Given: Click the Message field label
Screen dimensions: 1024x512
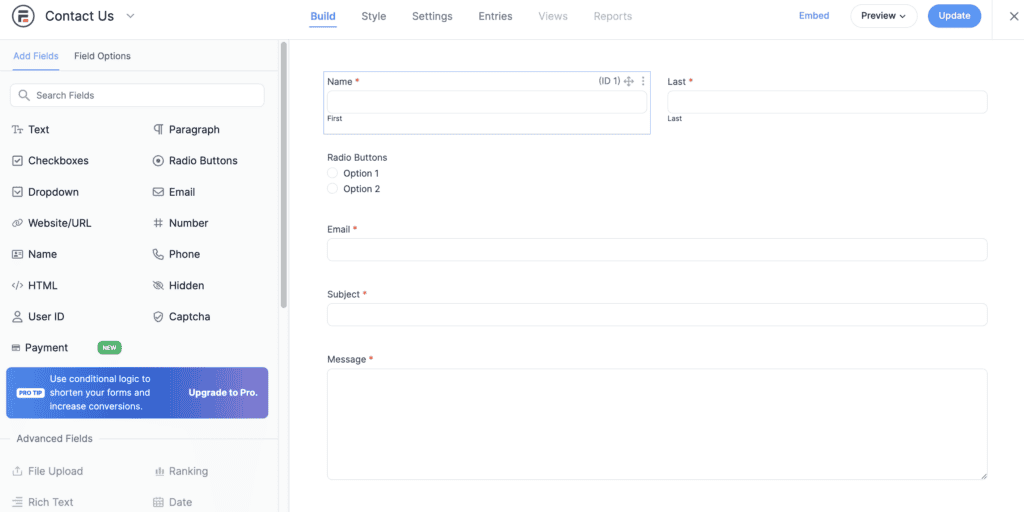Looking at the screenshot, I should 347,359.
